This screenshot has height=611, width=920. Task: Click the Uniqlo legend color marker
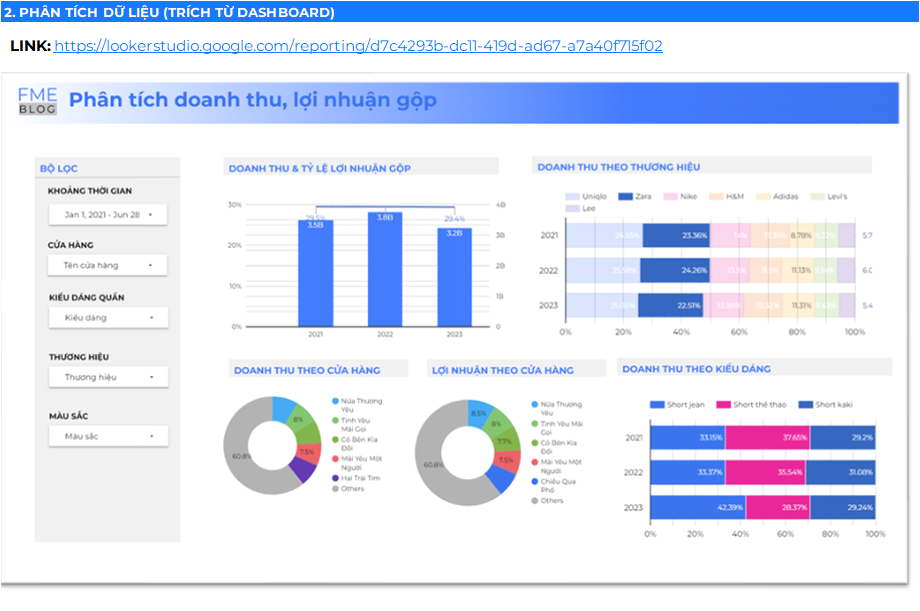(x=573, y=196)
